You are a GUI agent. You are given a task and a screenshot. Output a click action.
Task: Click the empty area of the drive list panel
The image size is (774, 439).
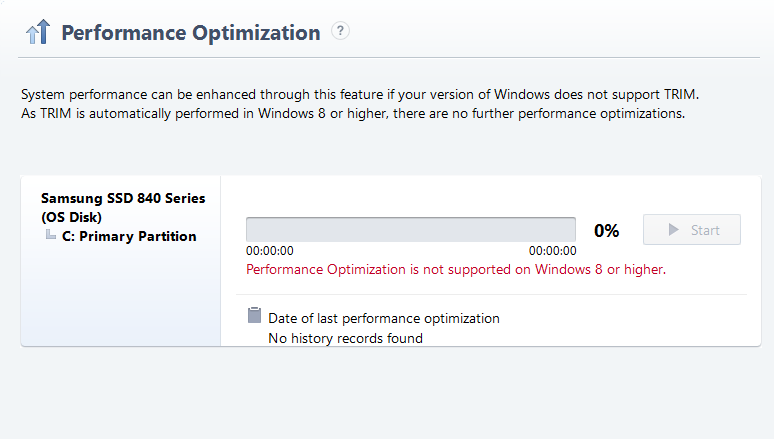pyautogui.click(x=120, y=300)
